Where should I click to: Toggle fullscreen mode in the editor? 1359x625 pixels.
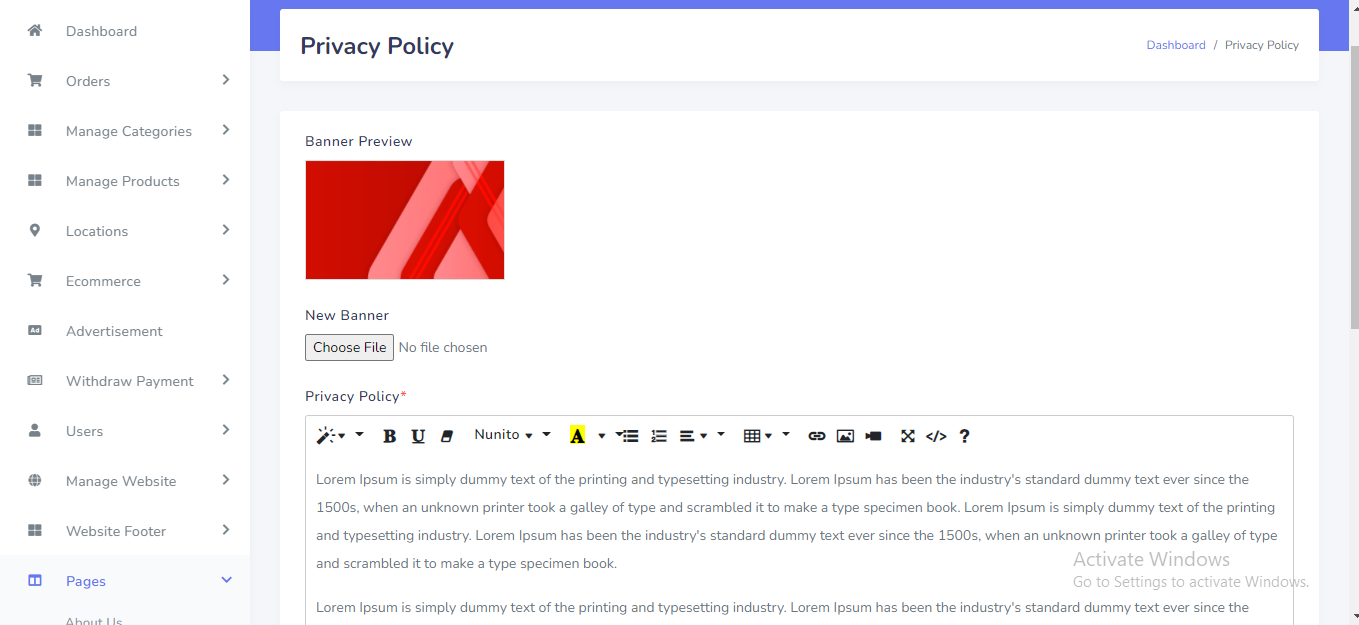click(x=908, y=436)
